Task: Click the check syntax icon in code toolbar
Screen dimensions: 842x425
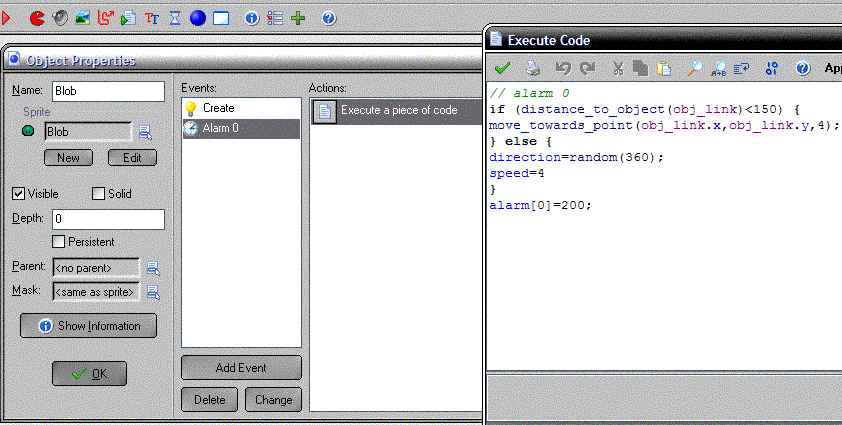Action: click(772, 68)
